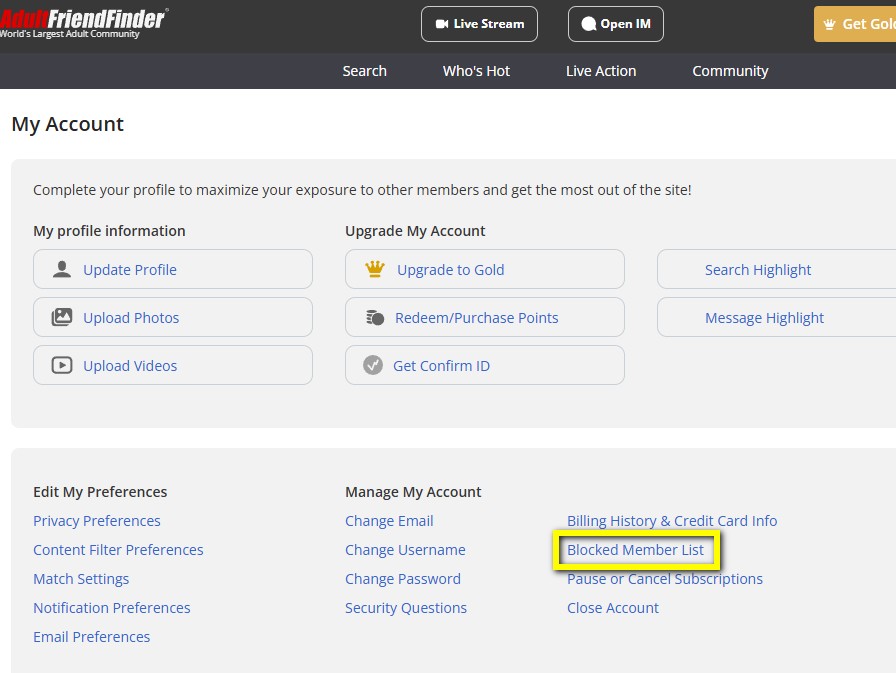Click the Close Account link

tap(613, 608)
